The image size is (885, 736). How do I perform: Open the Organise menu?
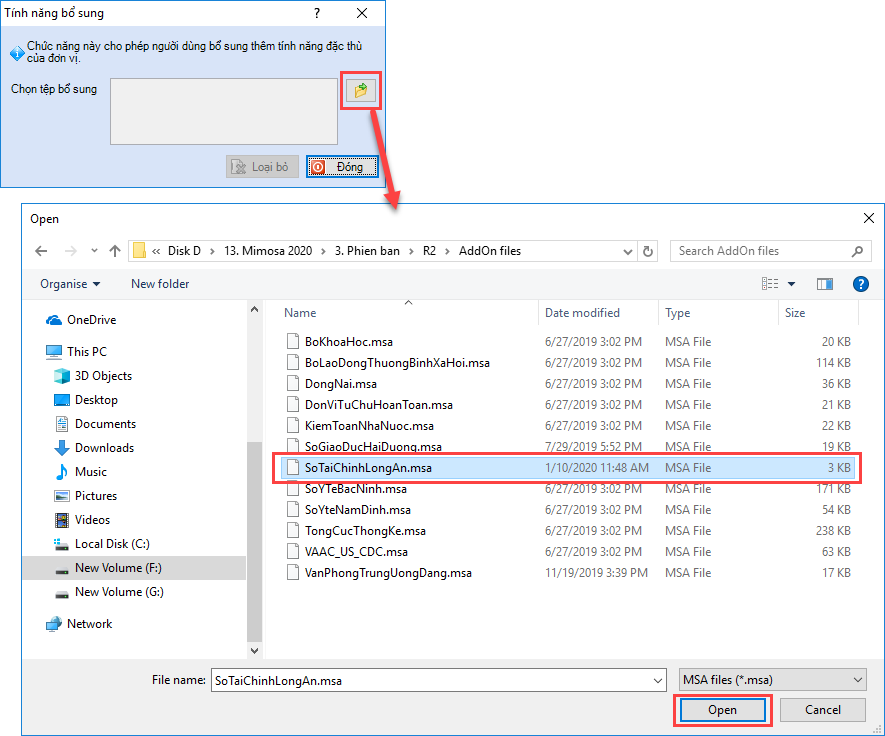click(70, 284)
